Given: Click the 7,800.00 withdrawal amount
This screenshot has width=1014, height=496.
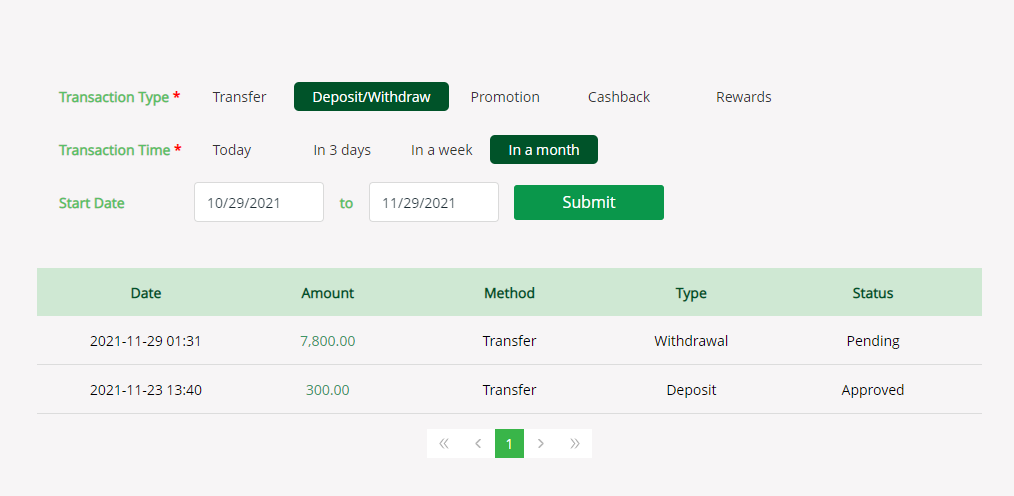Looking at the screenshot, I should point(327,341).
